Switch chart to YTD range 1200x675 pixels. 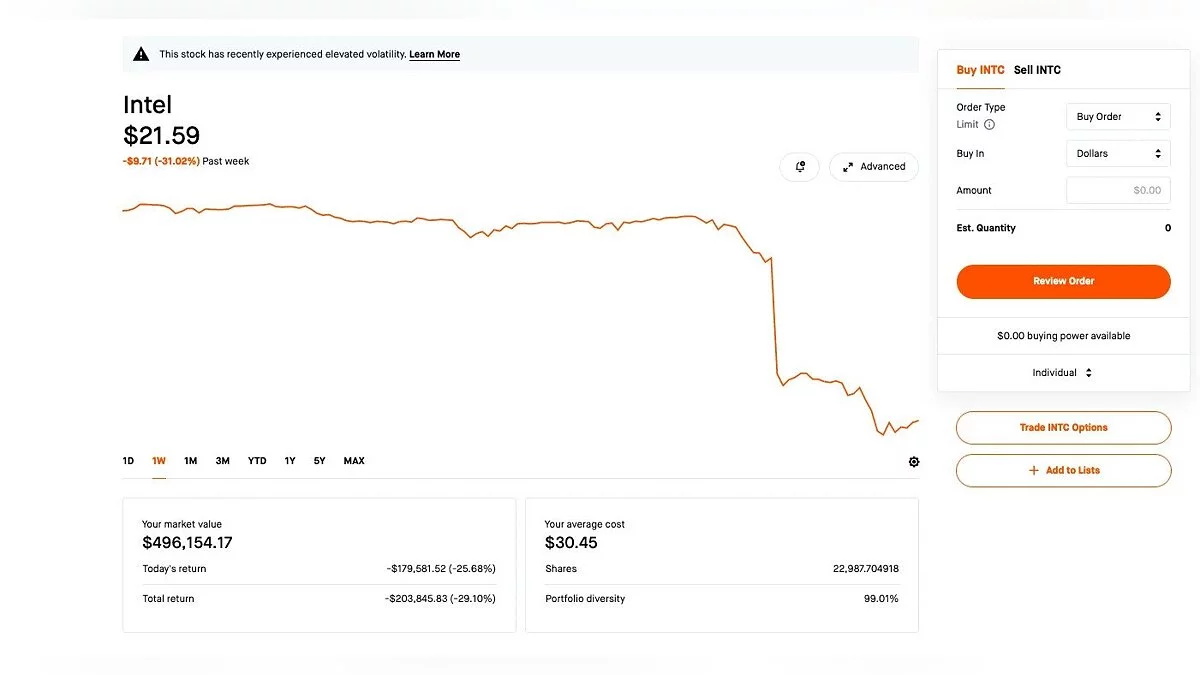257,461
